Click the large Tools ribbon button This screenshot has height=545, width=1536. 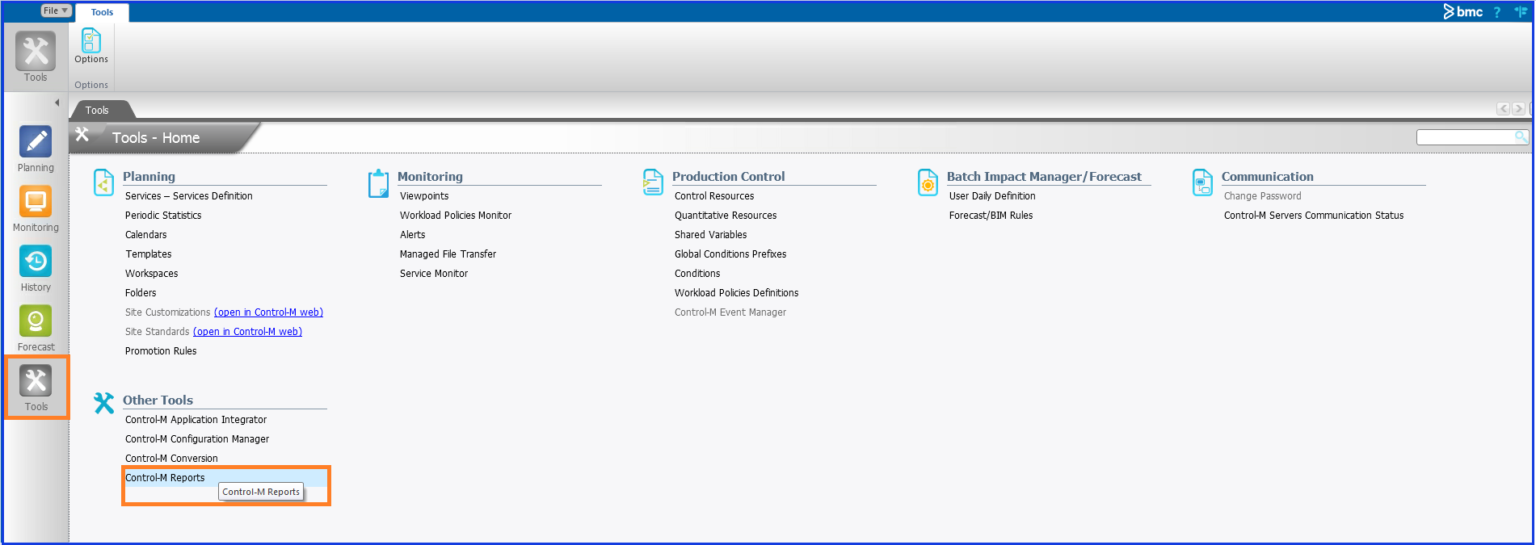(x=35, y=54)
